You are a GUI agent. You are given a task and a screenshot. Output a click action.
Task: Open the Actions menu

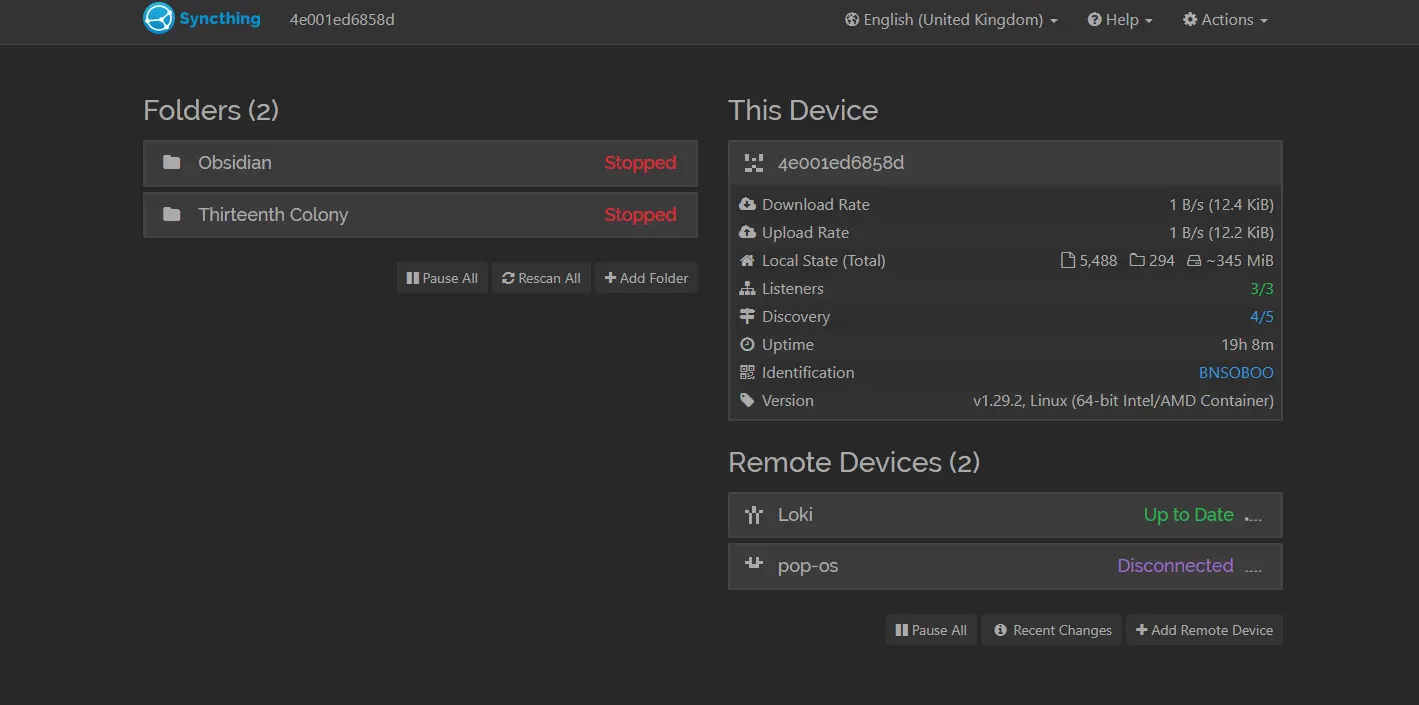(x=1225, y=20)
